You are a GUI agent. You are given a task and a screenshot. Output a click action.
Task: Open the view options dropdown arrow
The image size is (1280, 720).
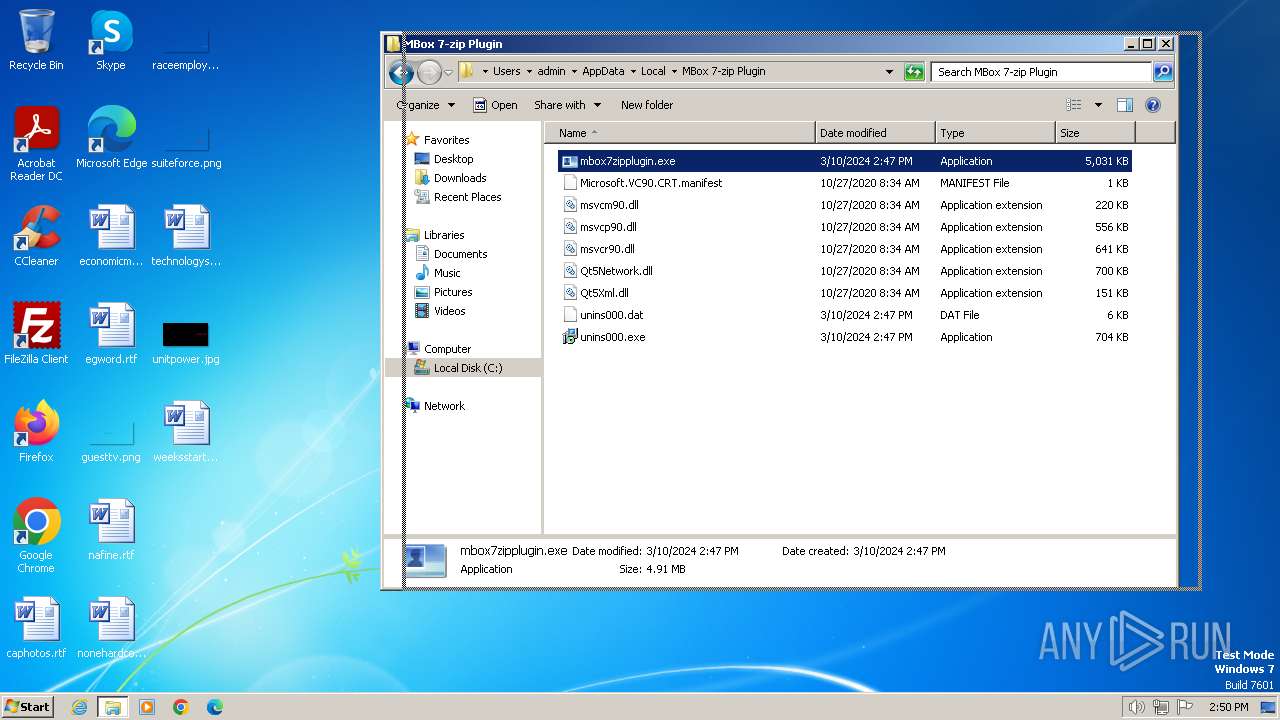click(x=1098, y=105)
